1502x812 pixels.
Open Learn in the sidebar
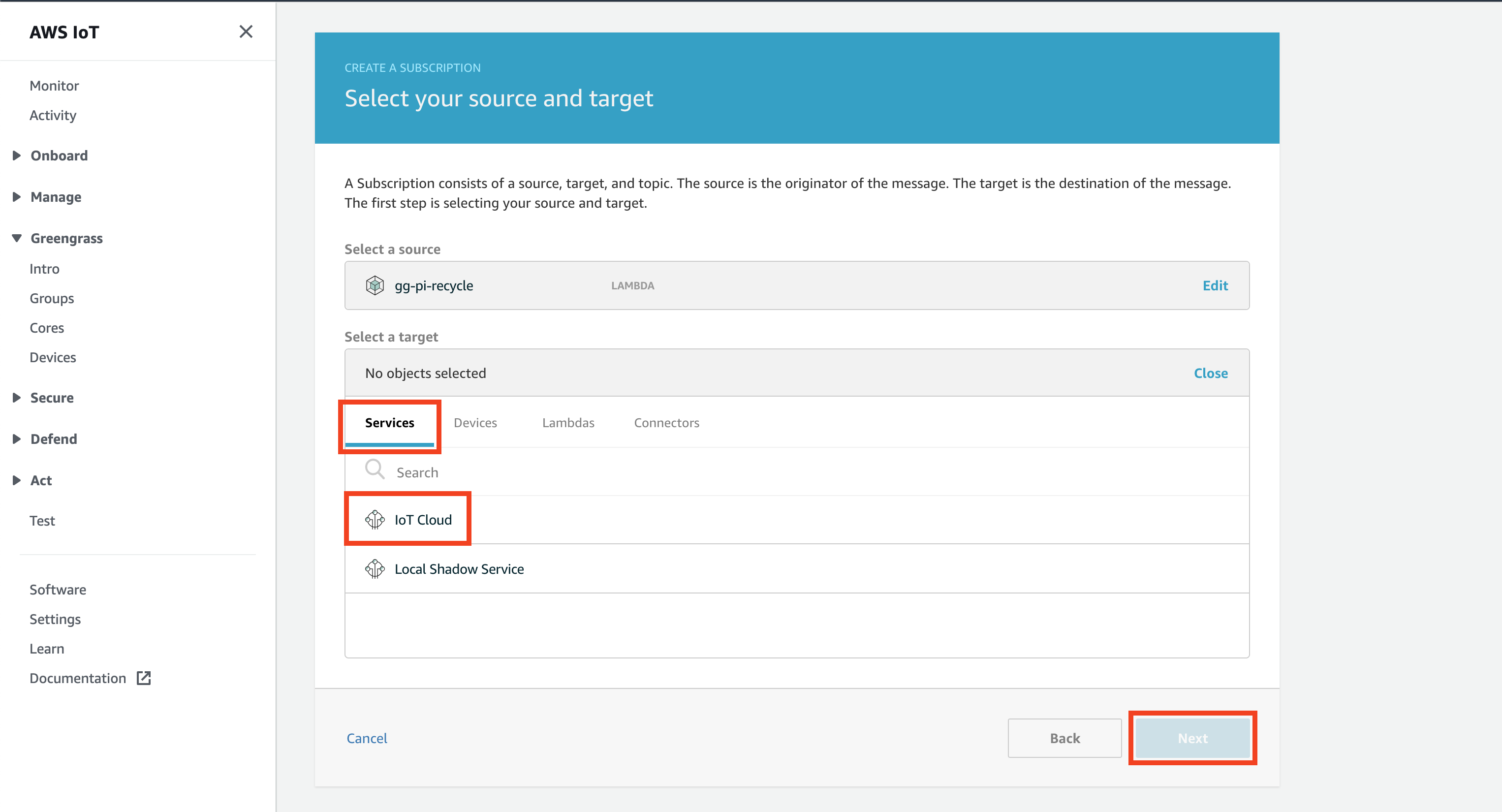[47, 649]
